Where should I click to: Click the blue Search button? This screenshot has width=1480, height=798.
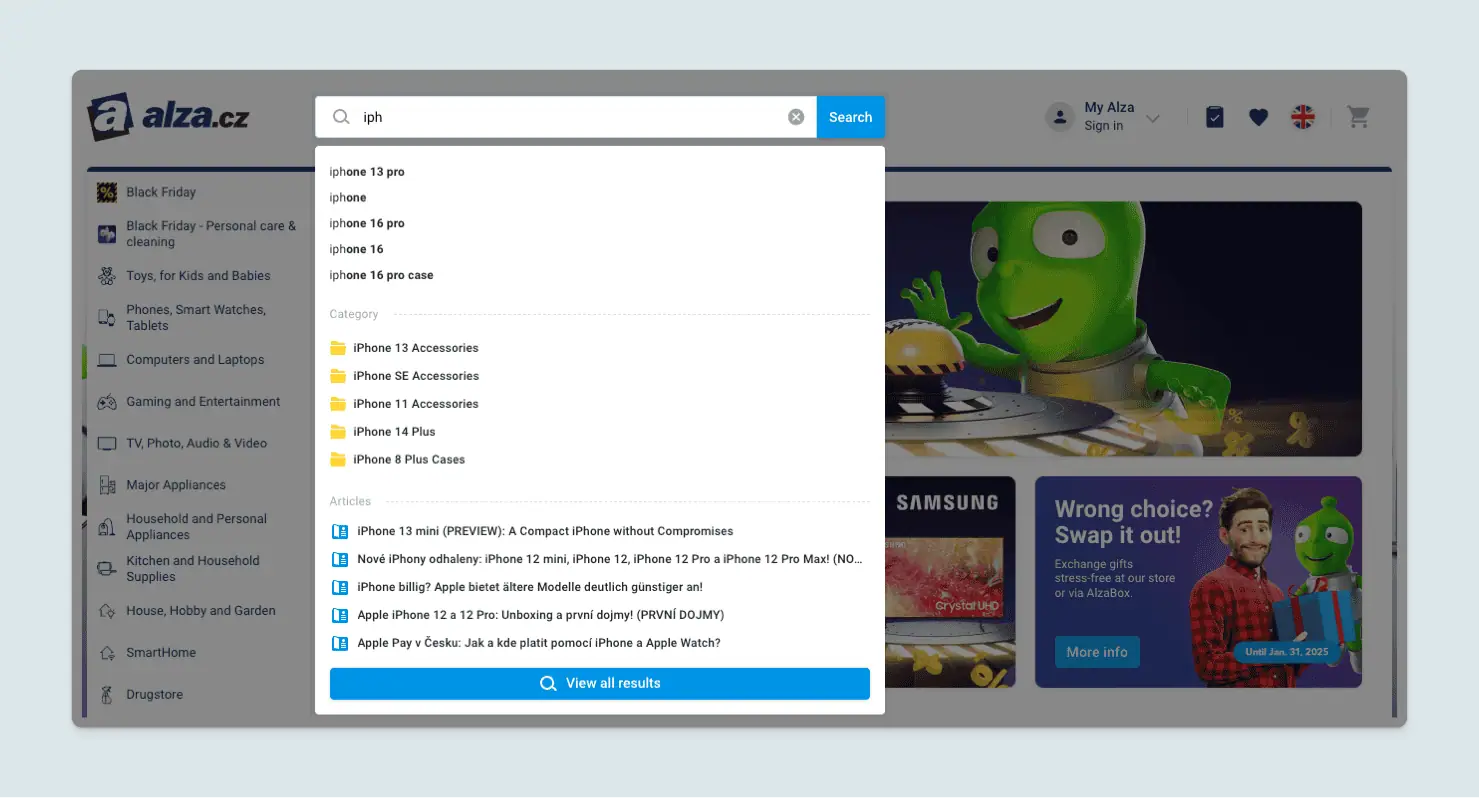(851, 117)
